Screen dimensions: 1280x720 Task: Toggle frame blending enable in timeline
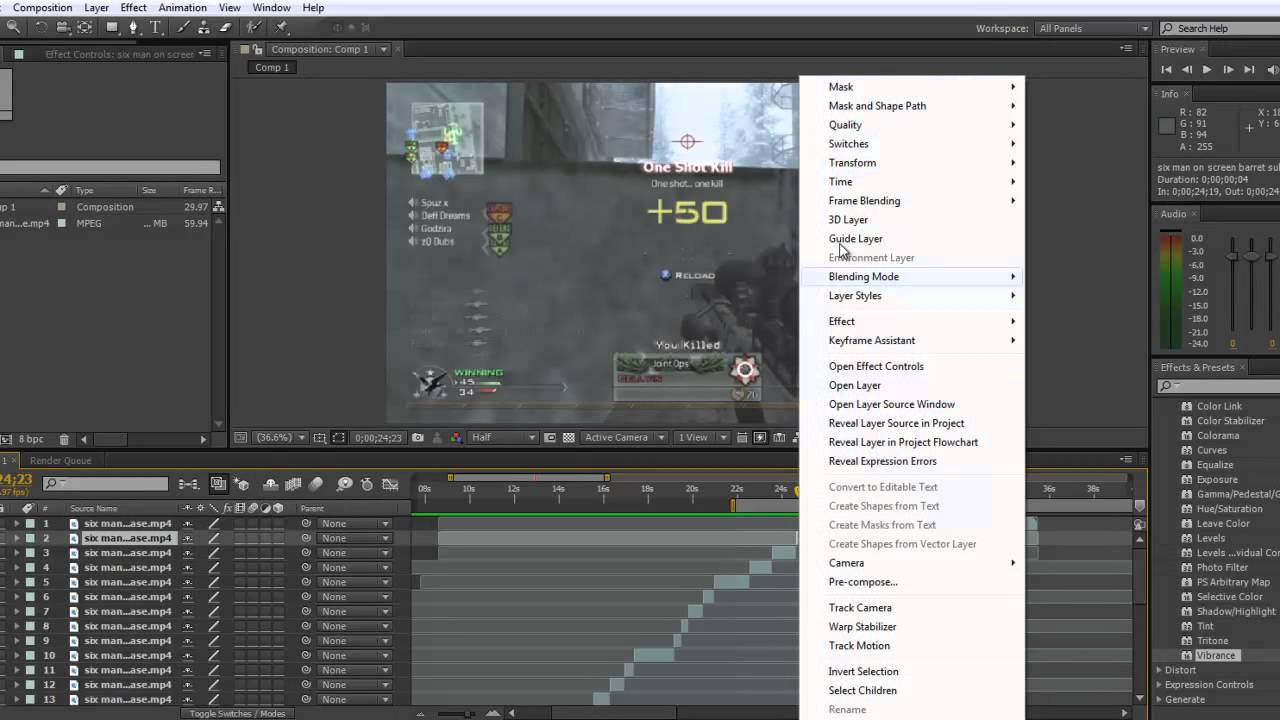pos(293,484)
